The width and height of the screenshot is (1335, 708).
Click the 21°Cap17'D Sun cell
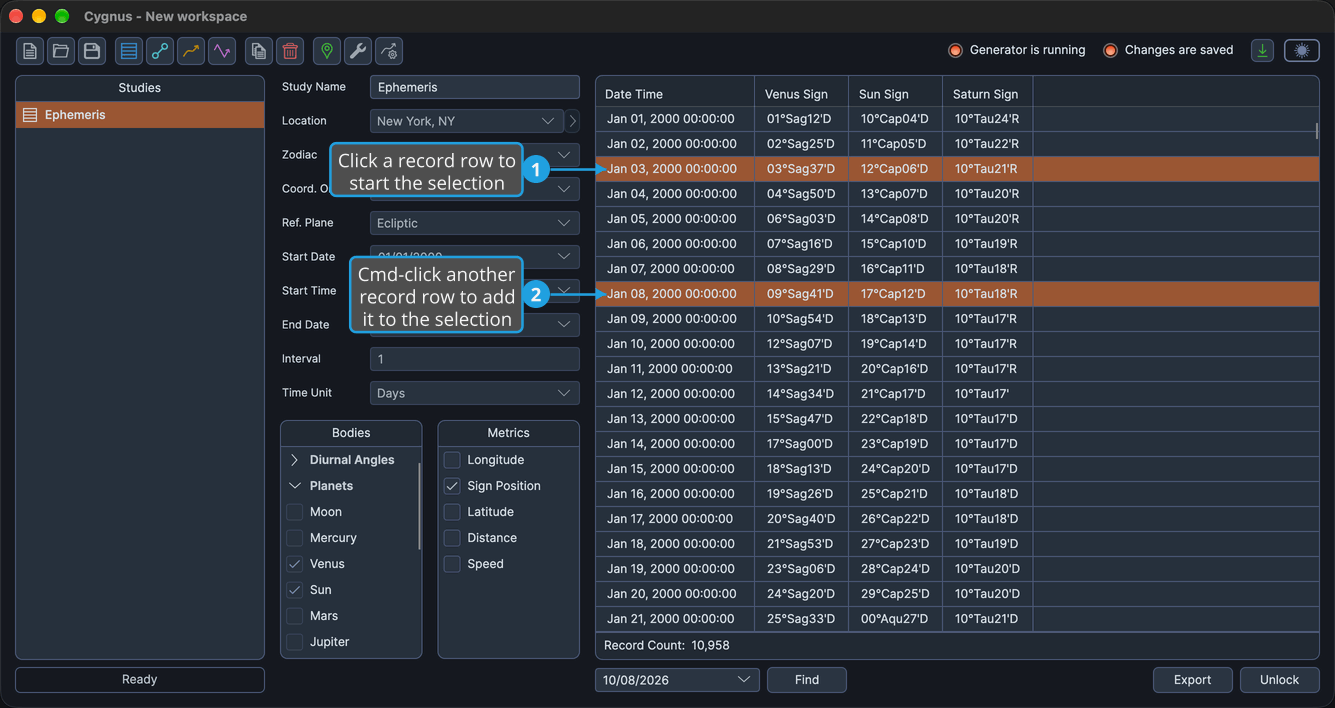click(895, 394)
